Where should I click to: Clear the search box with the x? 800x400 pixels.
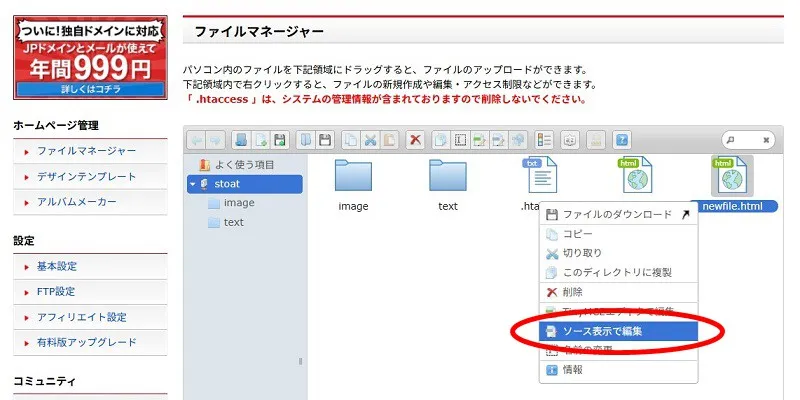pyautogui.click(x=766, y=140)
